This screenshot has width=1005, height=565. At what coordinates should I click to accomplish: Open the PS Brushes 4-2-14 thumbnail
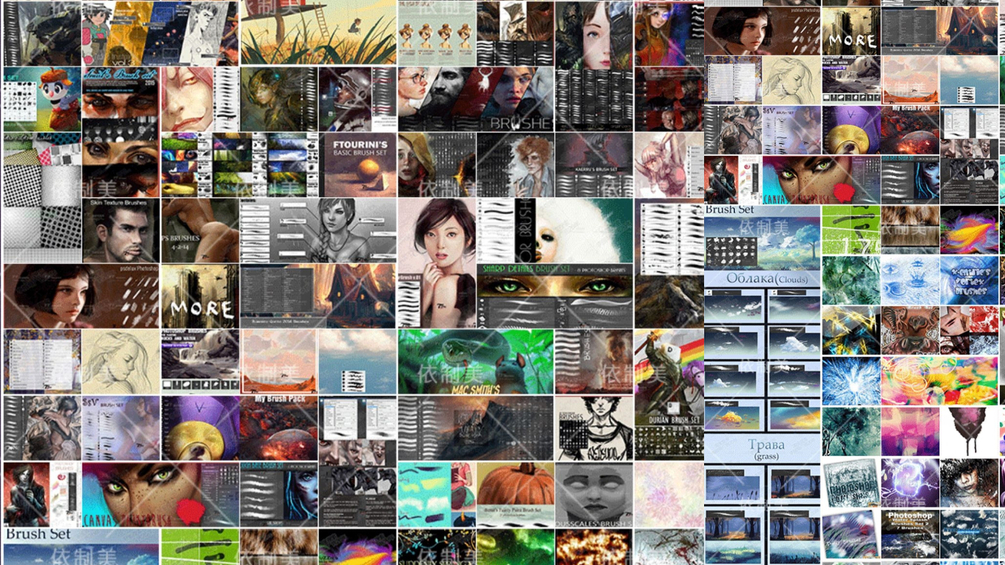tap(200, 231)
